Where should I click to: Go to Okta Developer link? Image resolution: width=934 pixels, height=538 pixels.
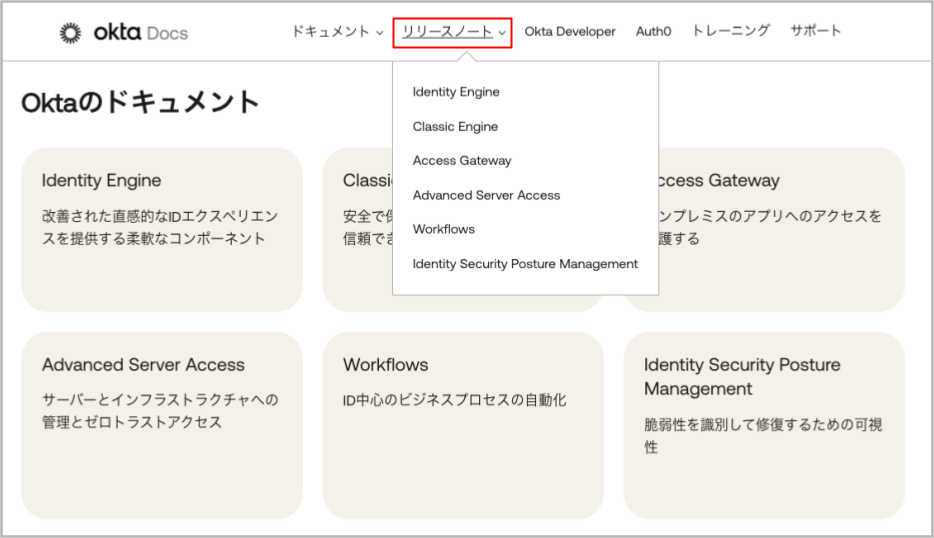click(x=570, y=32)
